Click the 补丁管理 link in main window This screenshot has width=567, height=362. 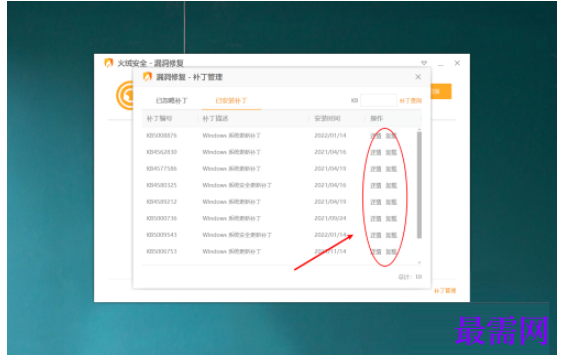click(x=445, y=291)
